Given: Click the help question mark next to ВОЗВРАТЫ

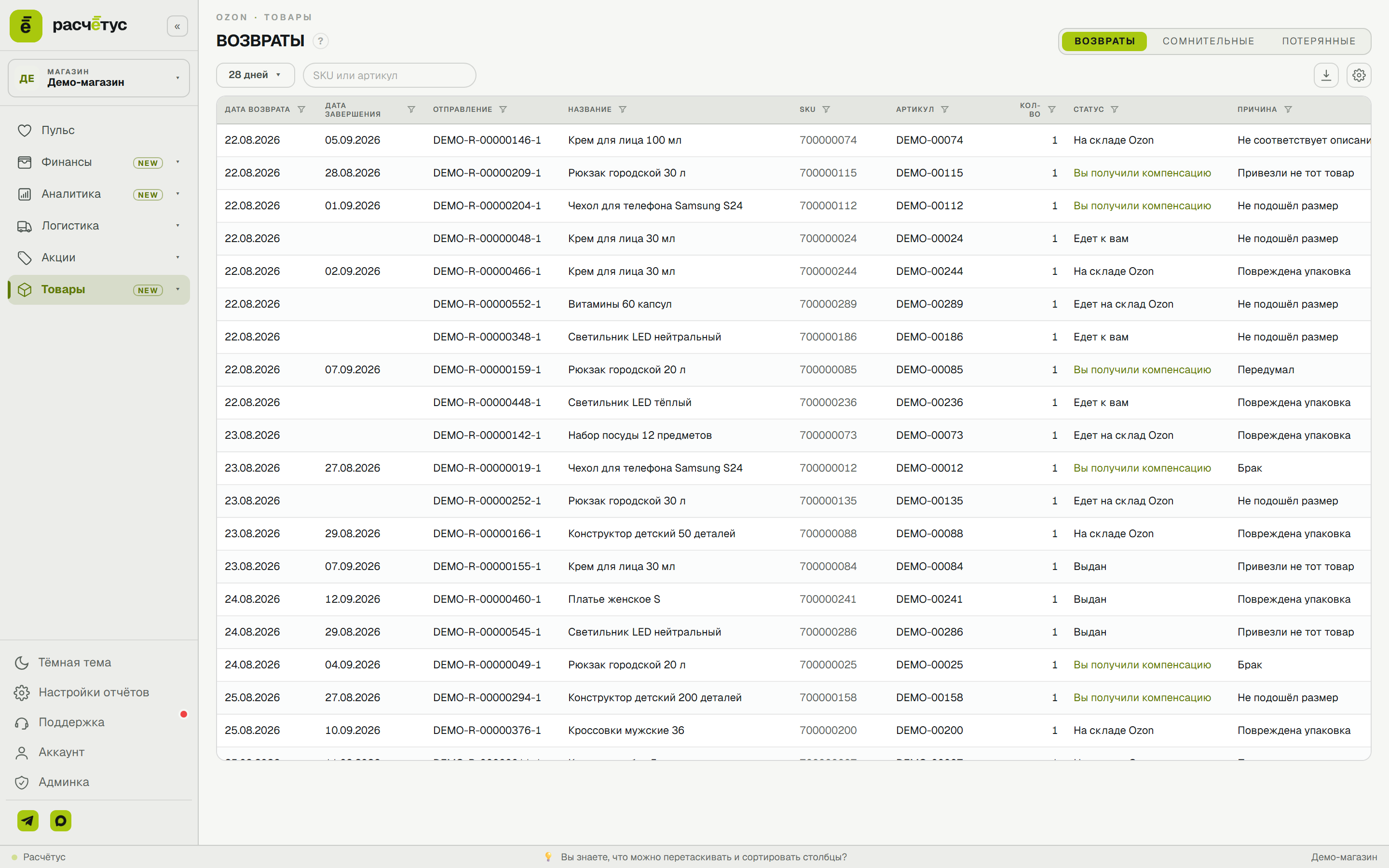Looking at the screenshot, I should [x=320, y=41].
